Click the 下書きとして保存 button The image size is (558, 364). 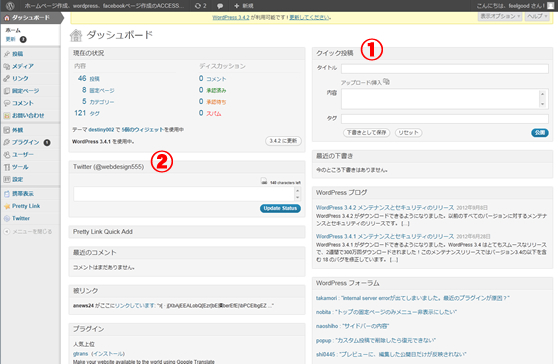point(367,133)
